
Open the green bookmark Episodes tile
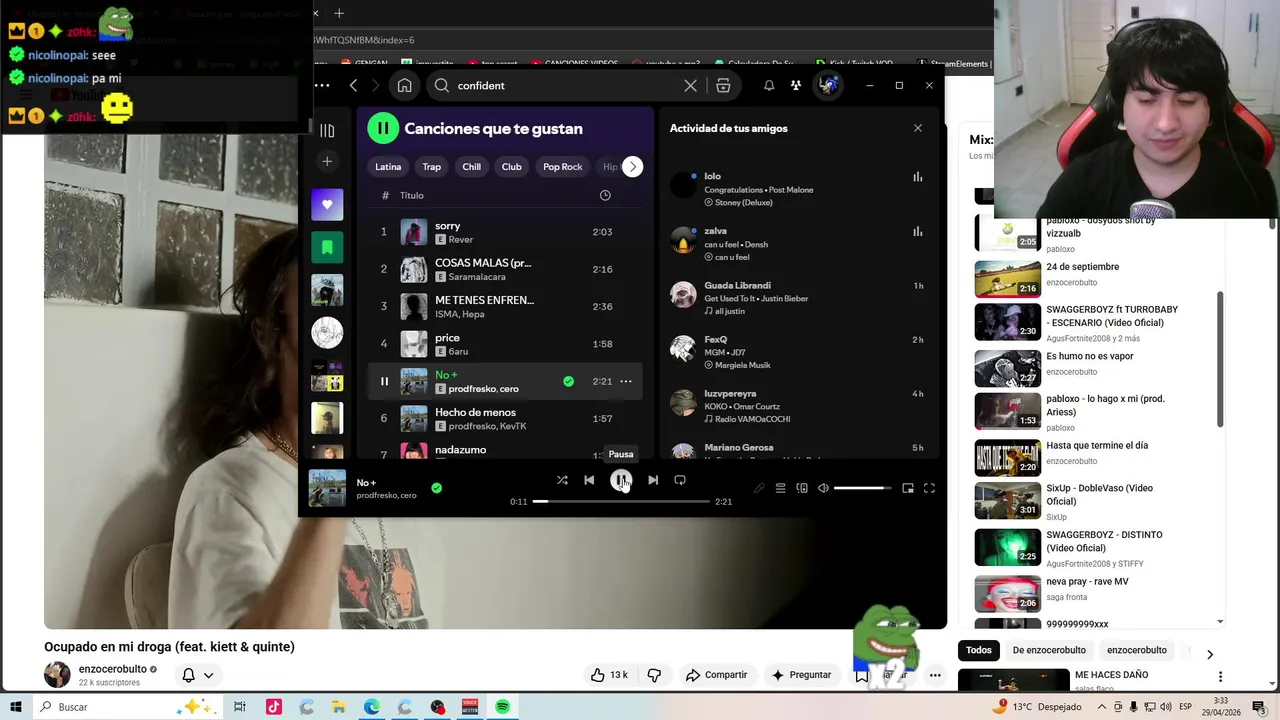(327, 247)
